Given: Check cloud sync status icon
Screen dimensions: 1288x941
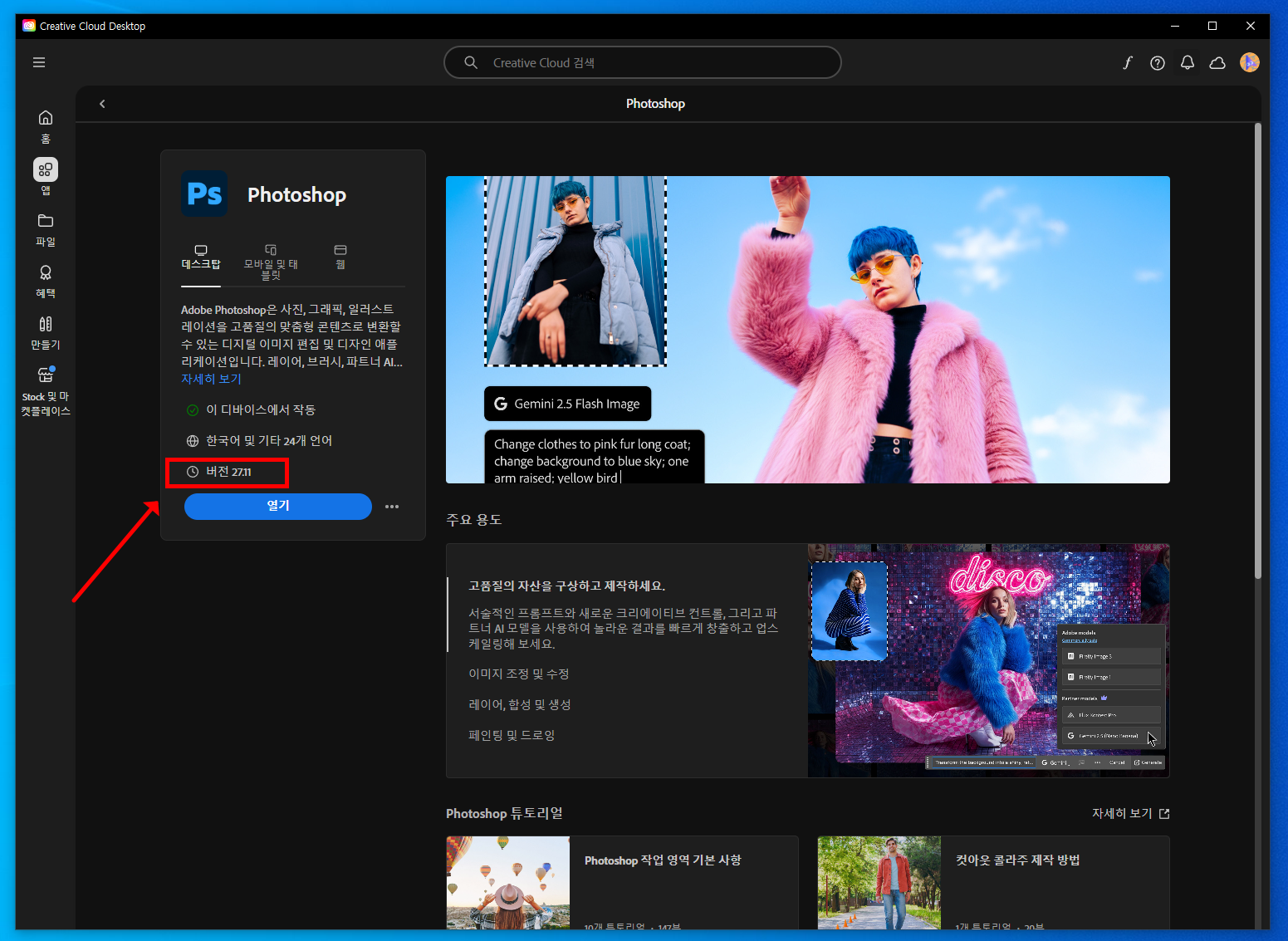Looking at the screenshot, I should (x=1217, y=63).
